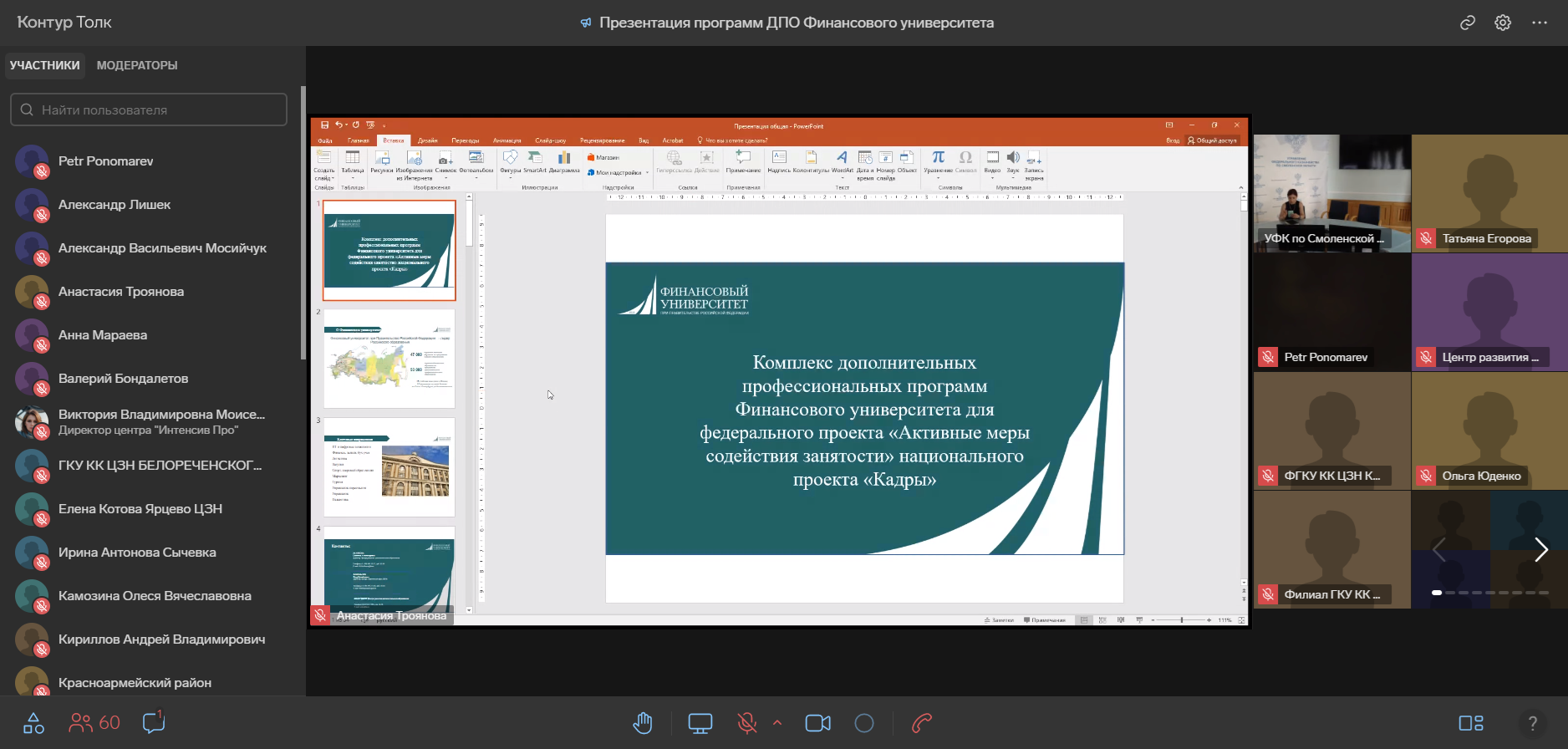The image size is (1568, 749).
Task: Go to previous page of video tiles
Action: [x=1439, y=549]
